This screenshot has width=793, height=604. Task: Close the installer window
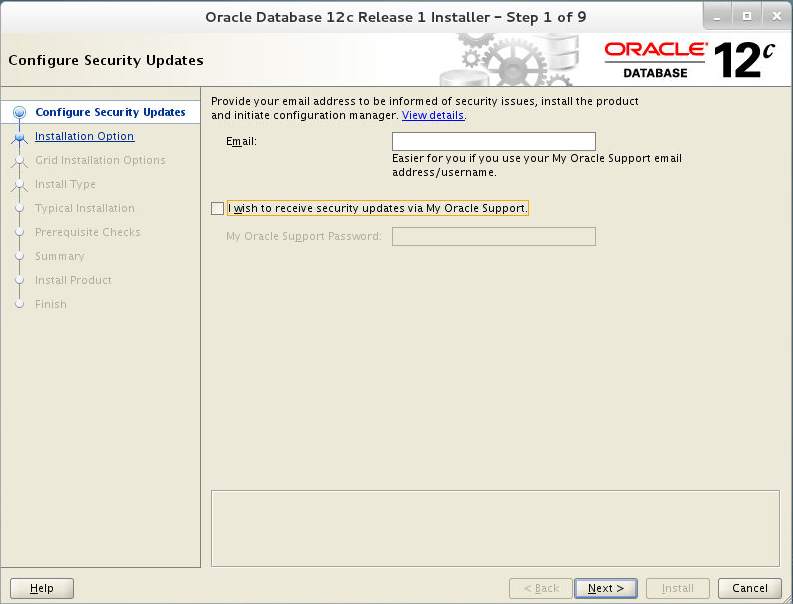[x=777, y=16]
